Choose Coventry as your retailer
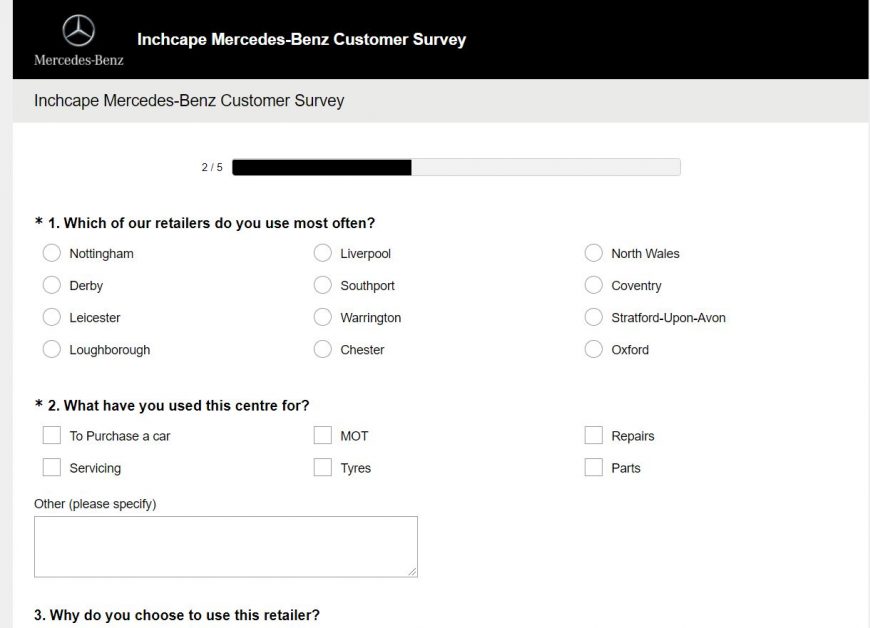 tap(594, 286)
